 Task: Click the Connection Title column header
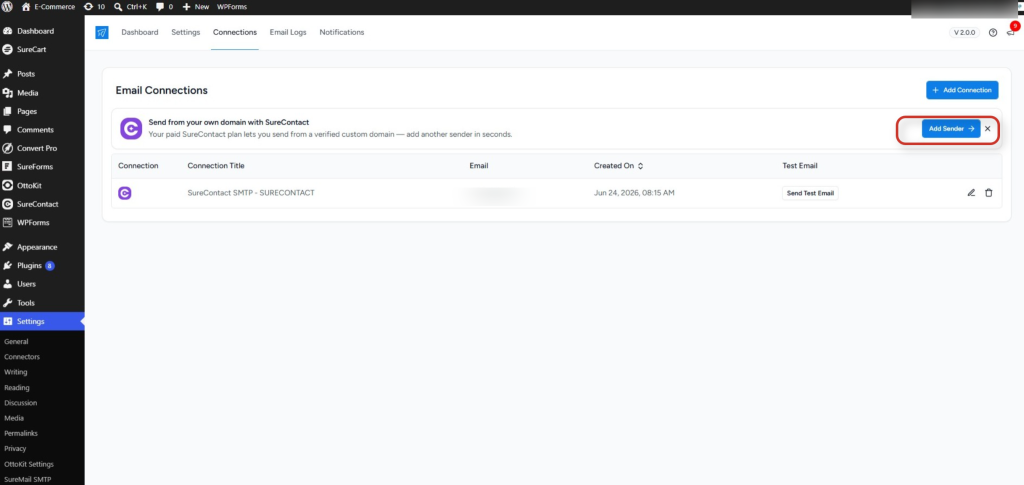click(216, 166)
